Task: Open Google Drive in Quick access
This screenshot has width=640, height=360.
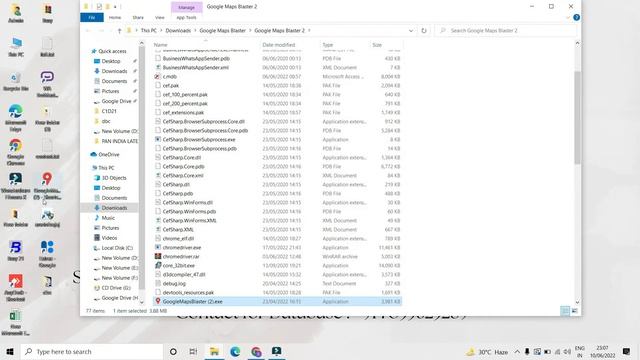Action: tap(116, 101)
